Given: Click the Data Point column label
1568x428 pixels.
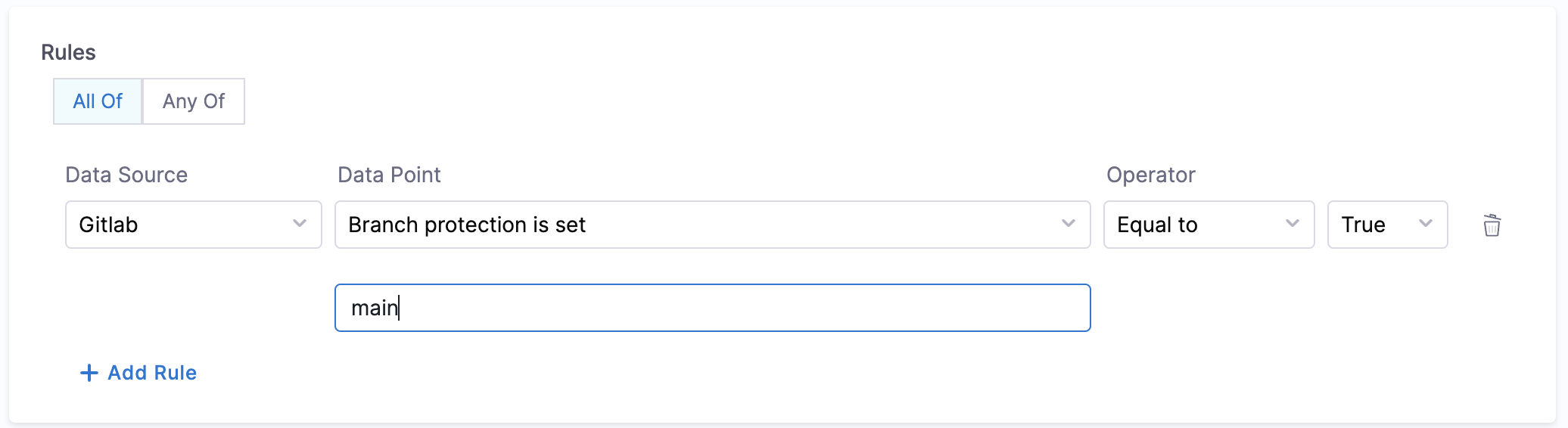Looking at the screenshot, I should pos(389,175).
